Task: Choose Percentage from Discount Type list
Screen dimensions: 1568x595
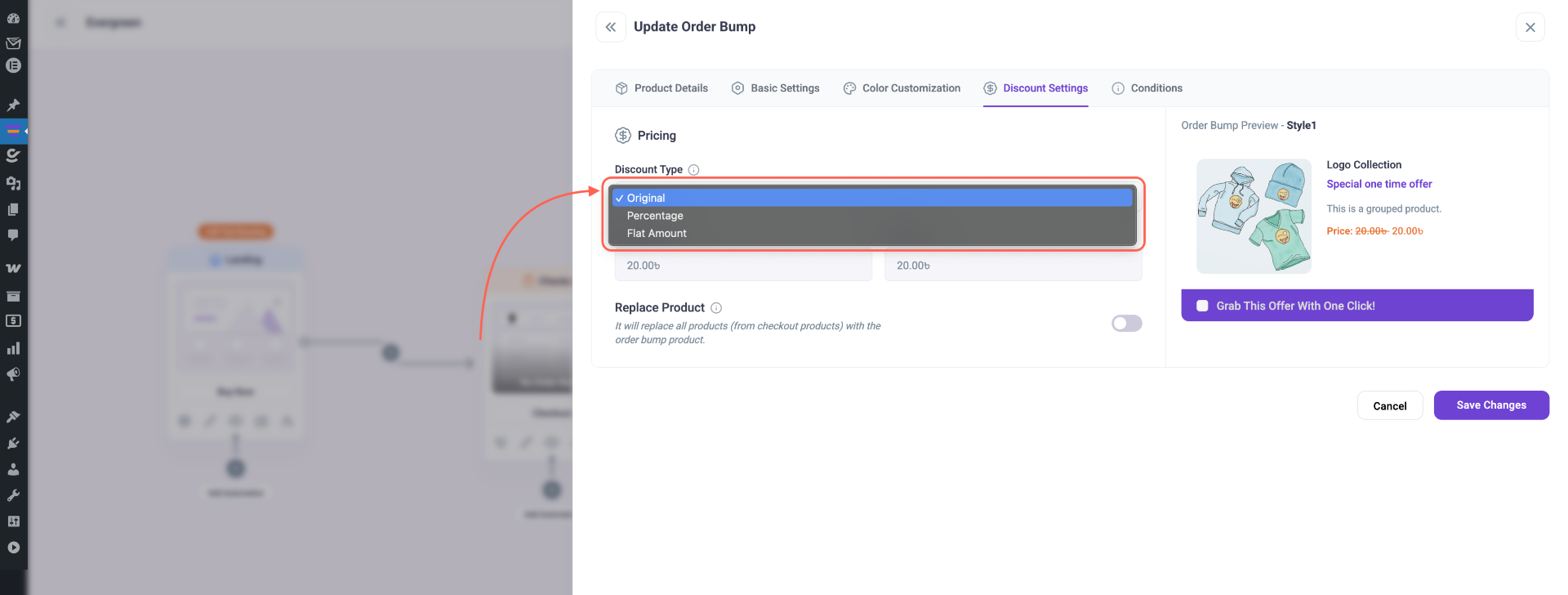Action: click(x=655, y=216)
